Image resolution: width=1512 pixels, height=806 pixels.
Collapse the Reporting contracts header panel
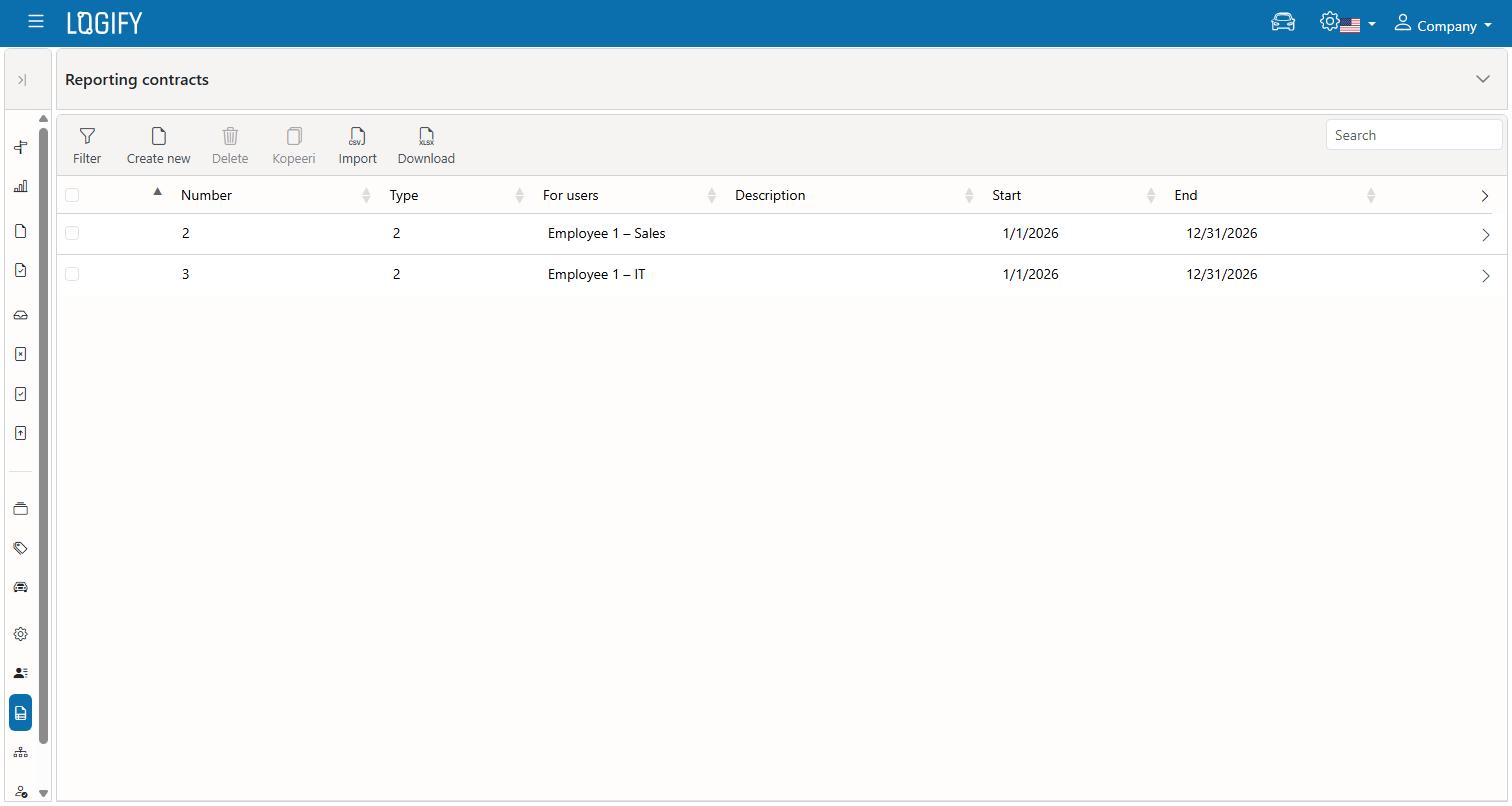click(1483, 79)
